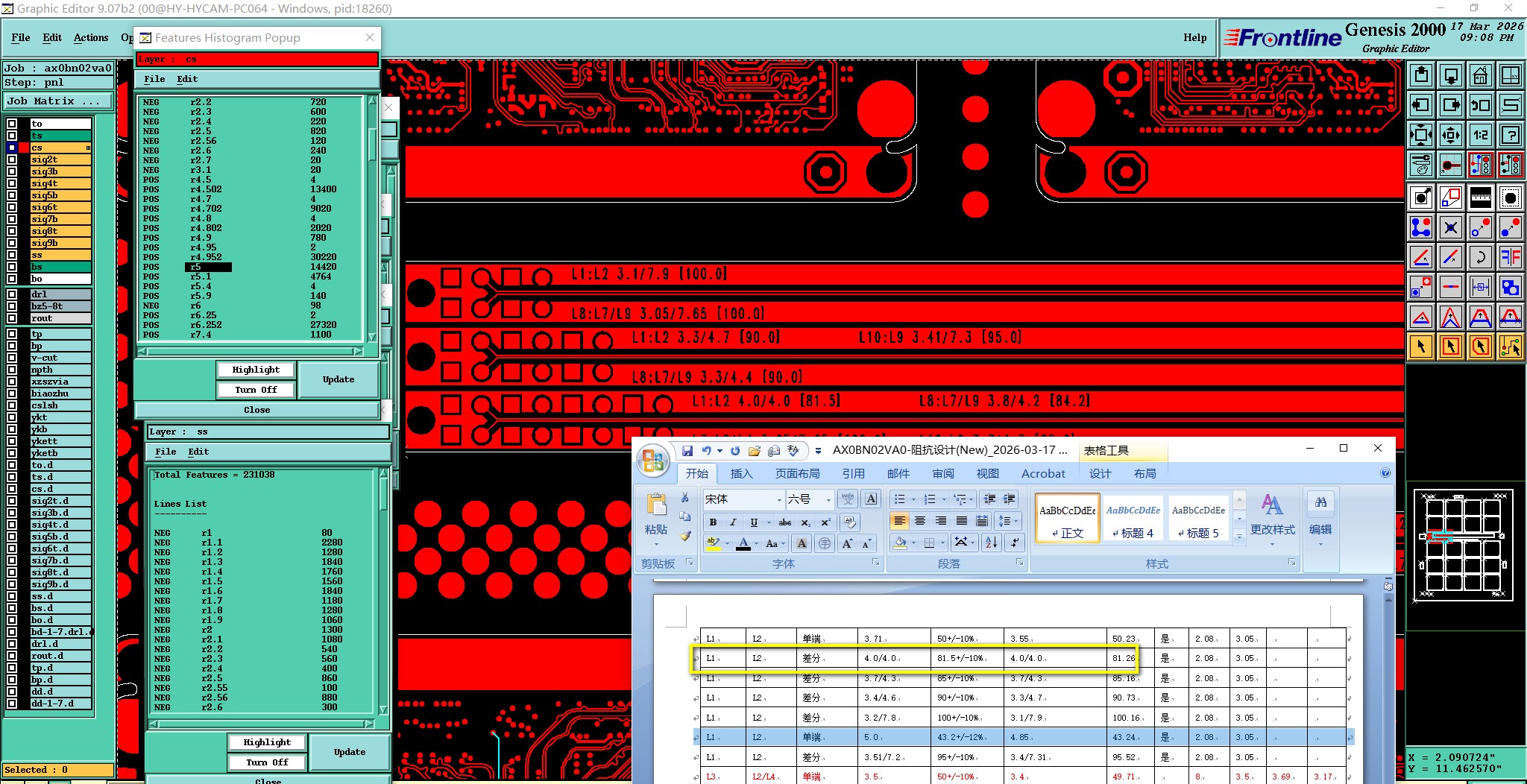Click Turn Off button in cs histogram

coord(256,390)
